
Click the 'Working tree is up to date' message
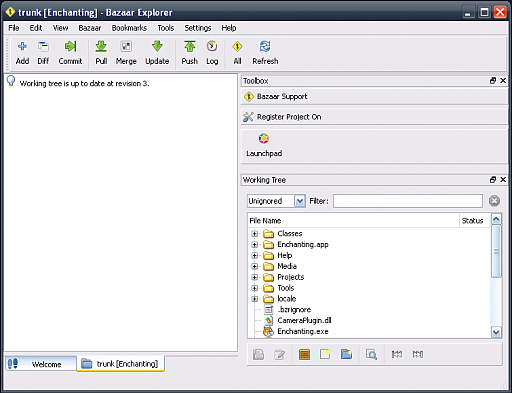[x=84, y=84]
